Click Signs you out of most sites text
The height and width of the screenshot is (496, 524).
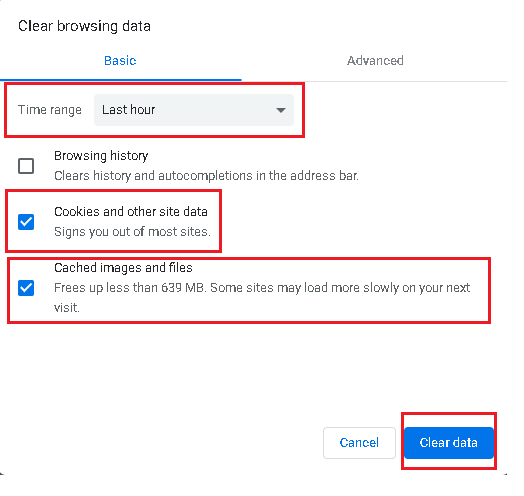132,232
